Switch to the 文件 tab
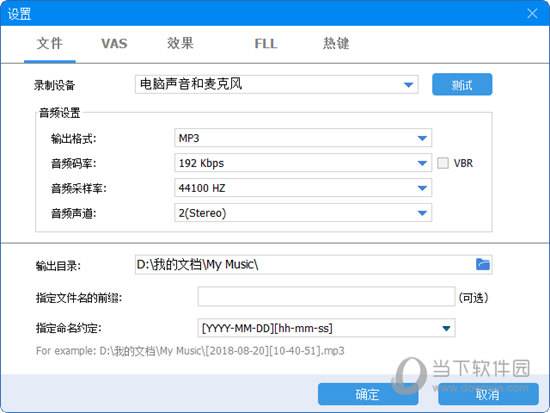The width and height of the screenshot is (550, 413). pyautogui.click(x=49, y=44)
